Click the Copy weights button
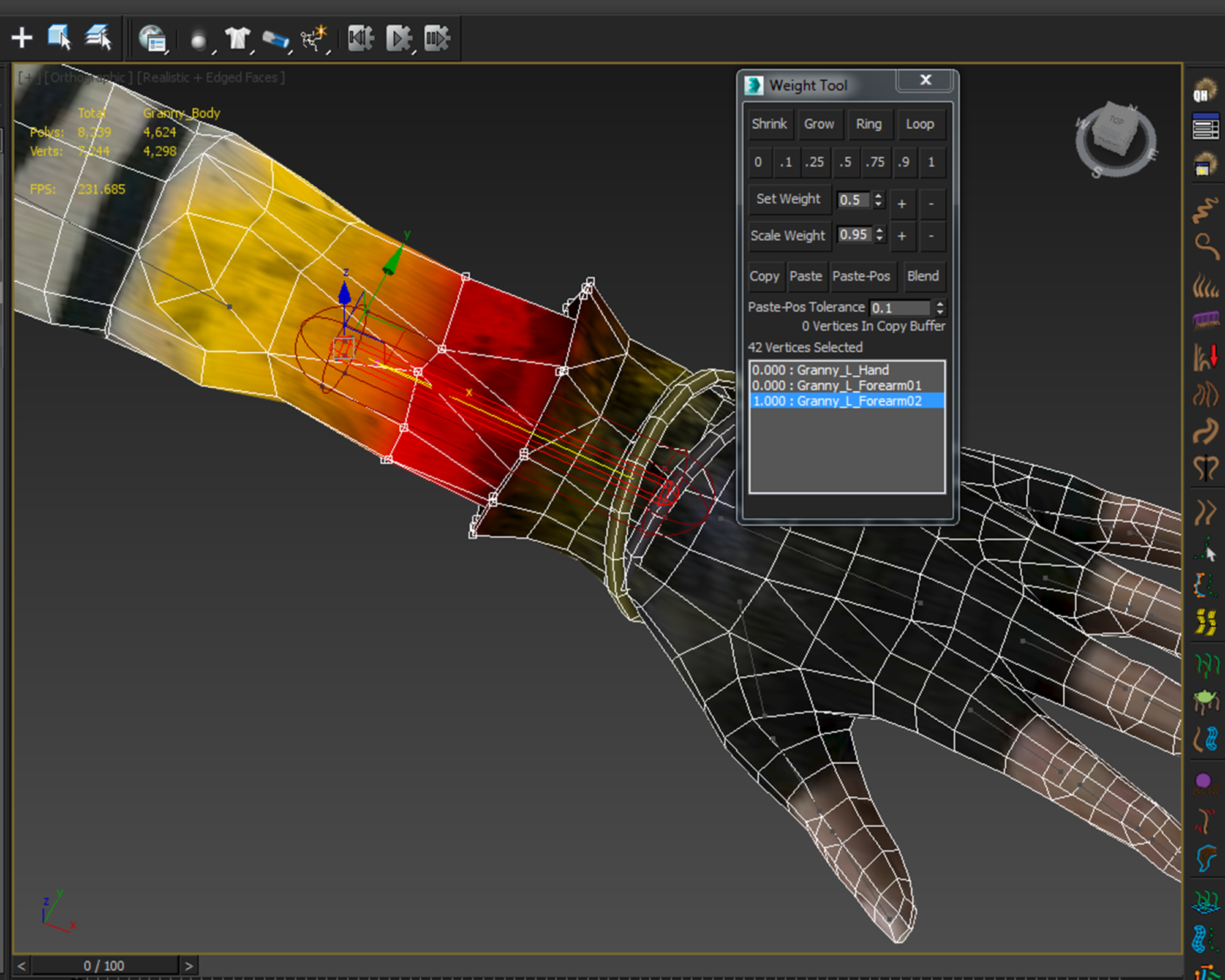Screen dimensions: 1225x980 [764, 276]
